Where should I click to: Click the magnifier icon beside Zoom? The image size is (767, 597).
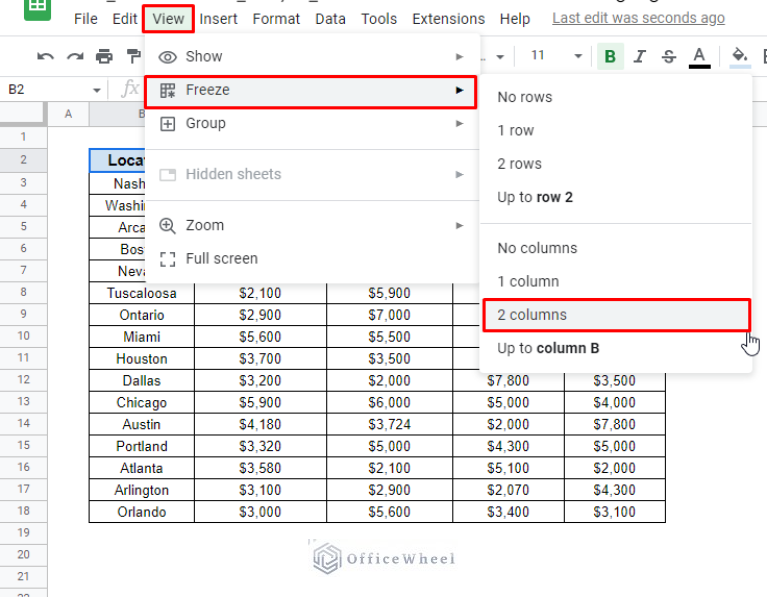point(167,226)
